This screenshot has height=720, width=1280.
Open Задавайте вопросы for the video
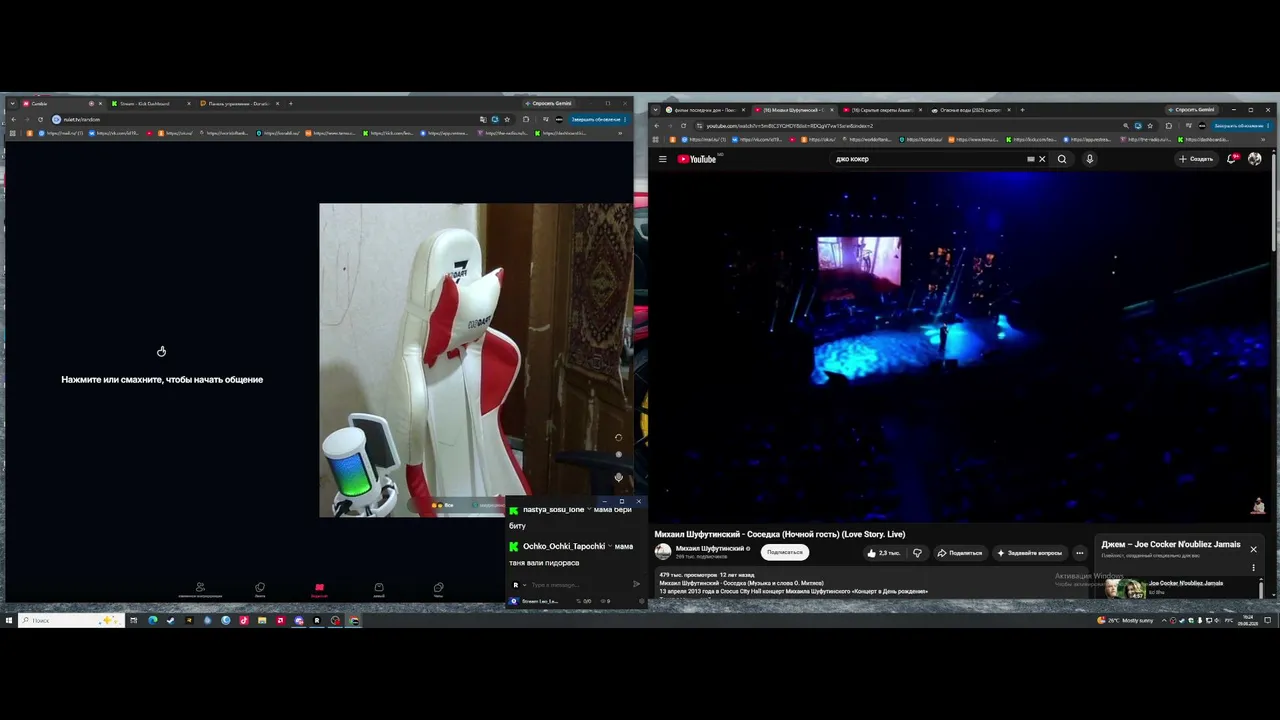1029,553
